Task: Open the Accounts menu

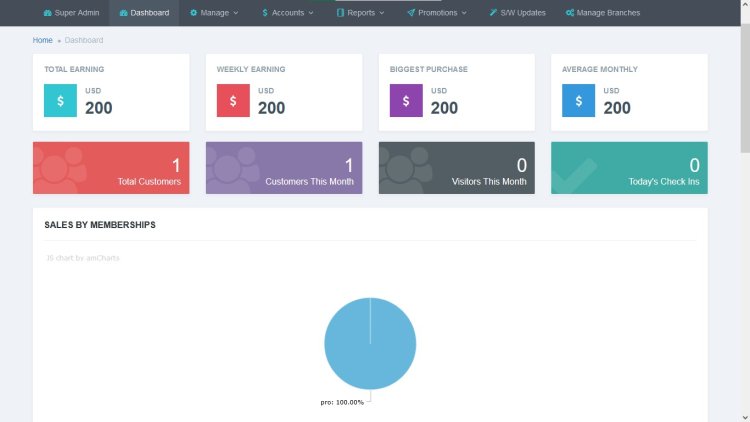Action: point(287,13)
